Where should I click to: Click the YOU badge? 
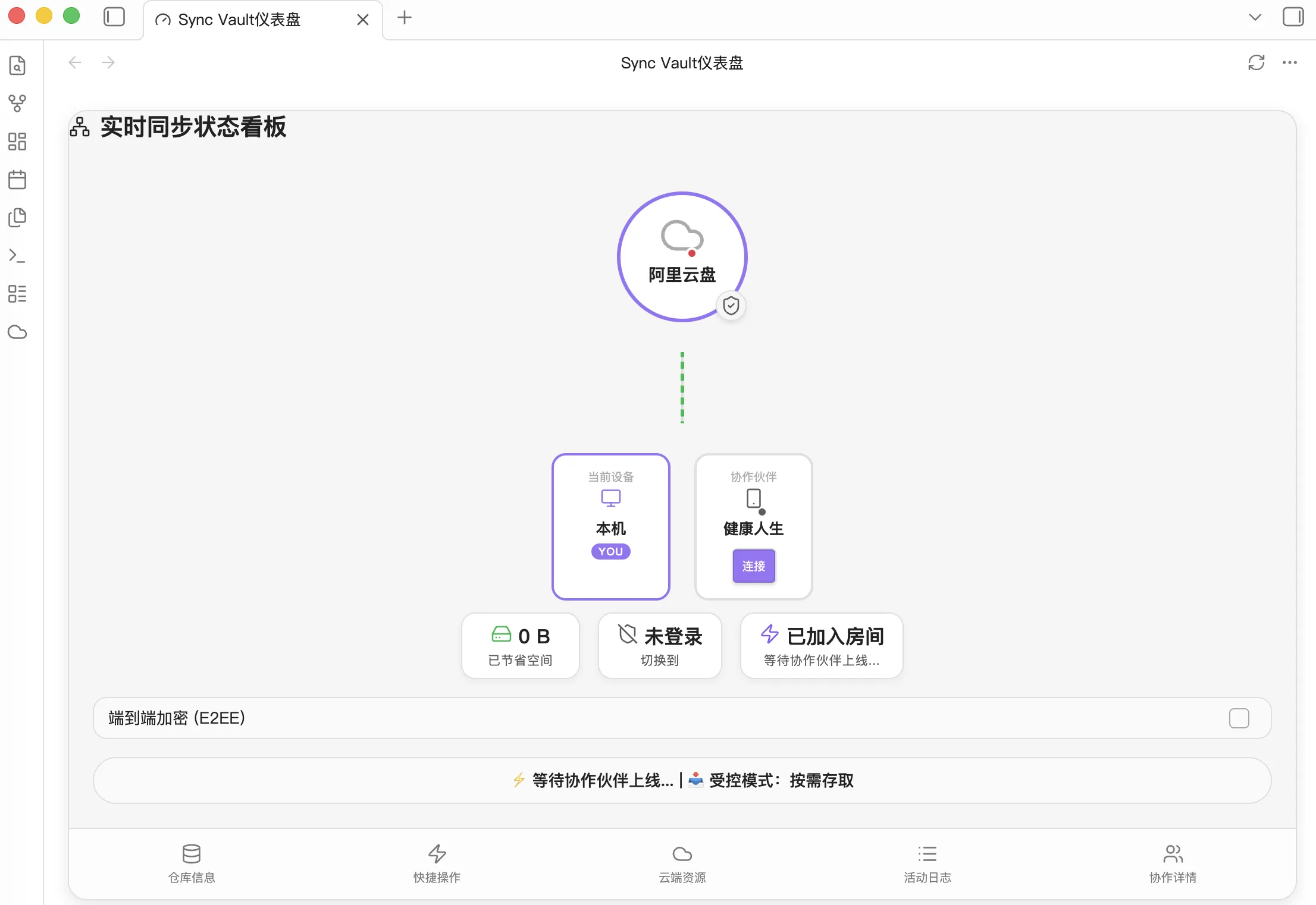610,552
